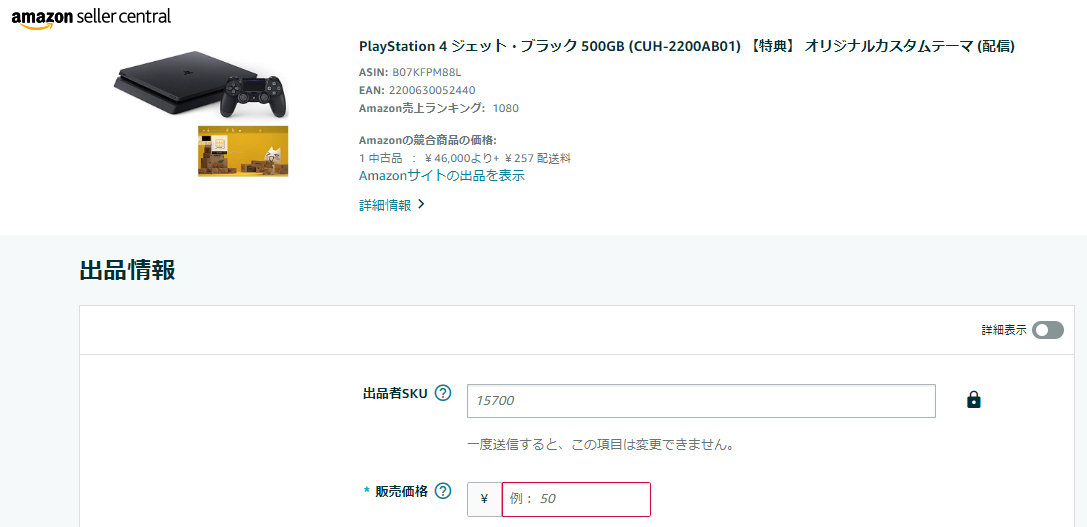This screenshot has height=527, width=1087.
Task: Click the EAN number 2200630052440
Action: point(432,90)
